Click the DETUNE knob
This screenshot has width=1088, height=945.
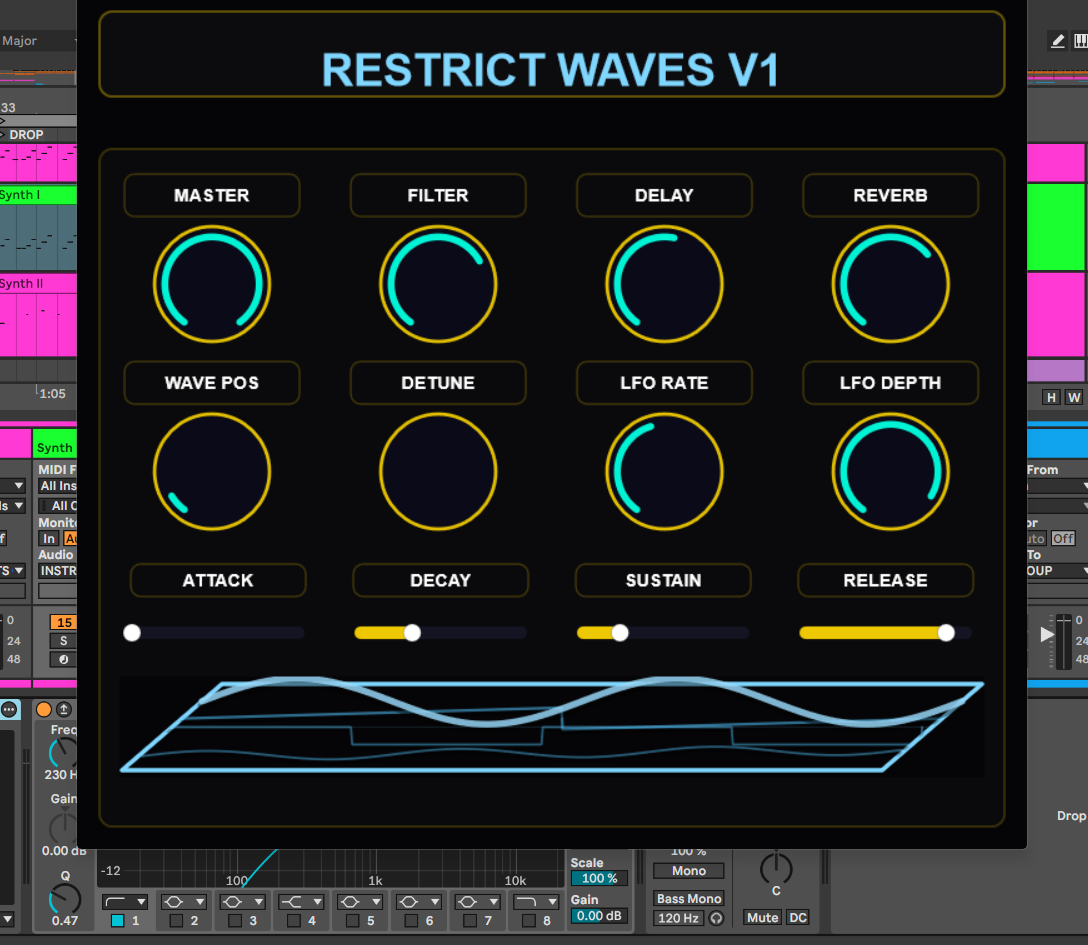(438, 471)
